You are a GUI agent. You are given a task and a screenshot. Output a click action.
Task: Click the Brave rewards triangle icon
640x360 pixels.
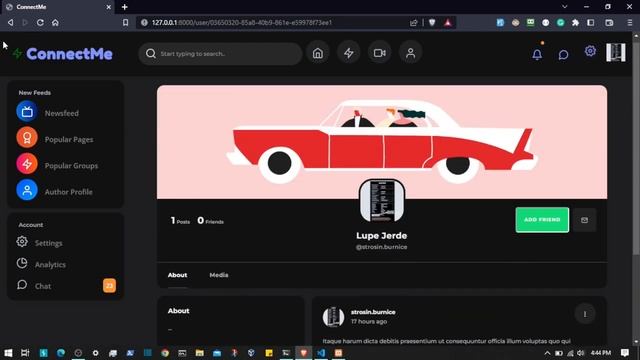448,22
